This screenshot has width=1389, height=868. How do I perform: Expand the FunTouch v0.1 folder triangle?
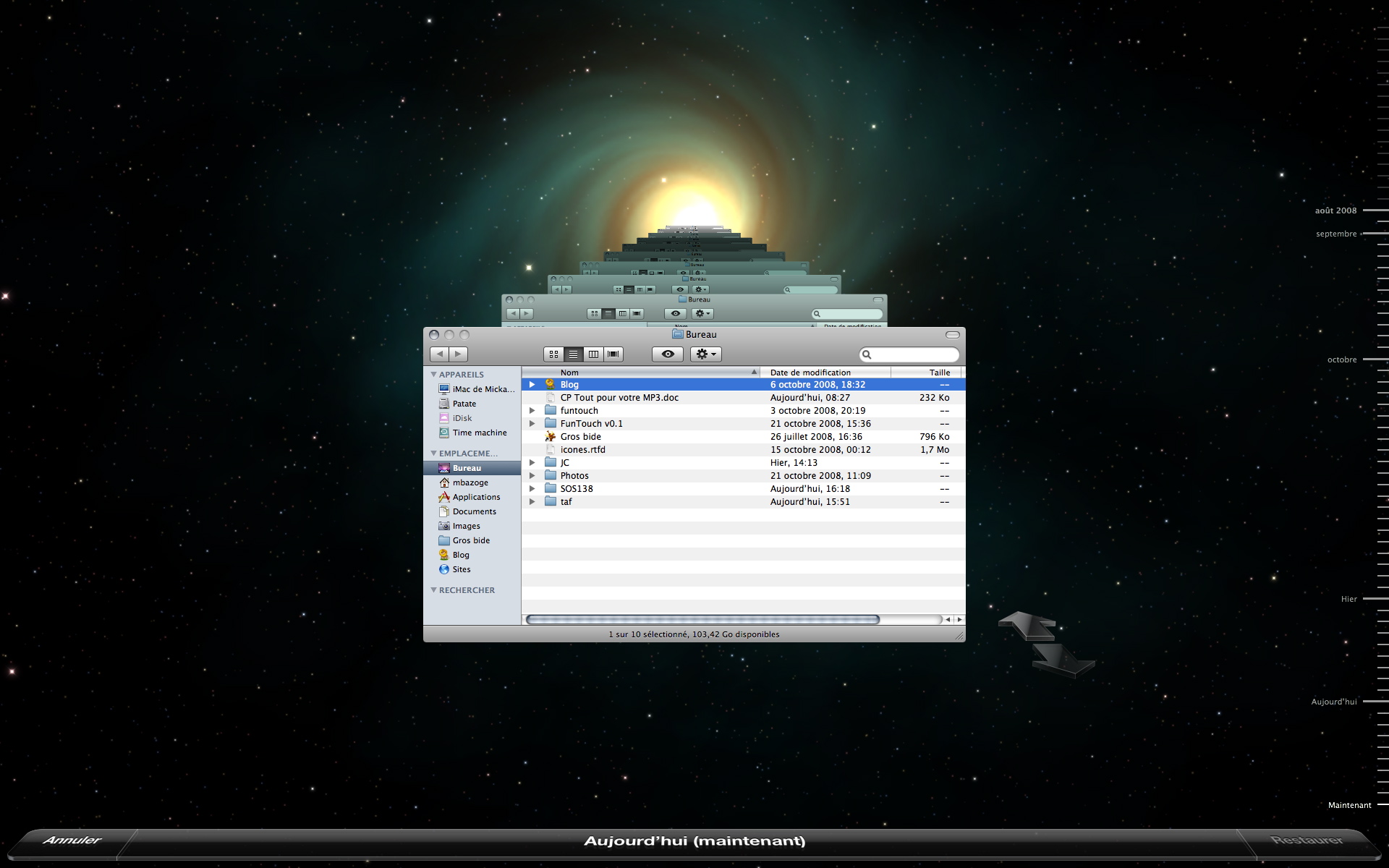click(x=532, y=424)
